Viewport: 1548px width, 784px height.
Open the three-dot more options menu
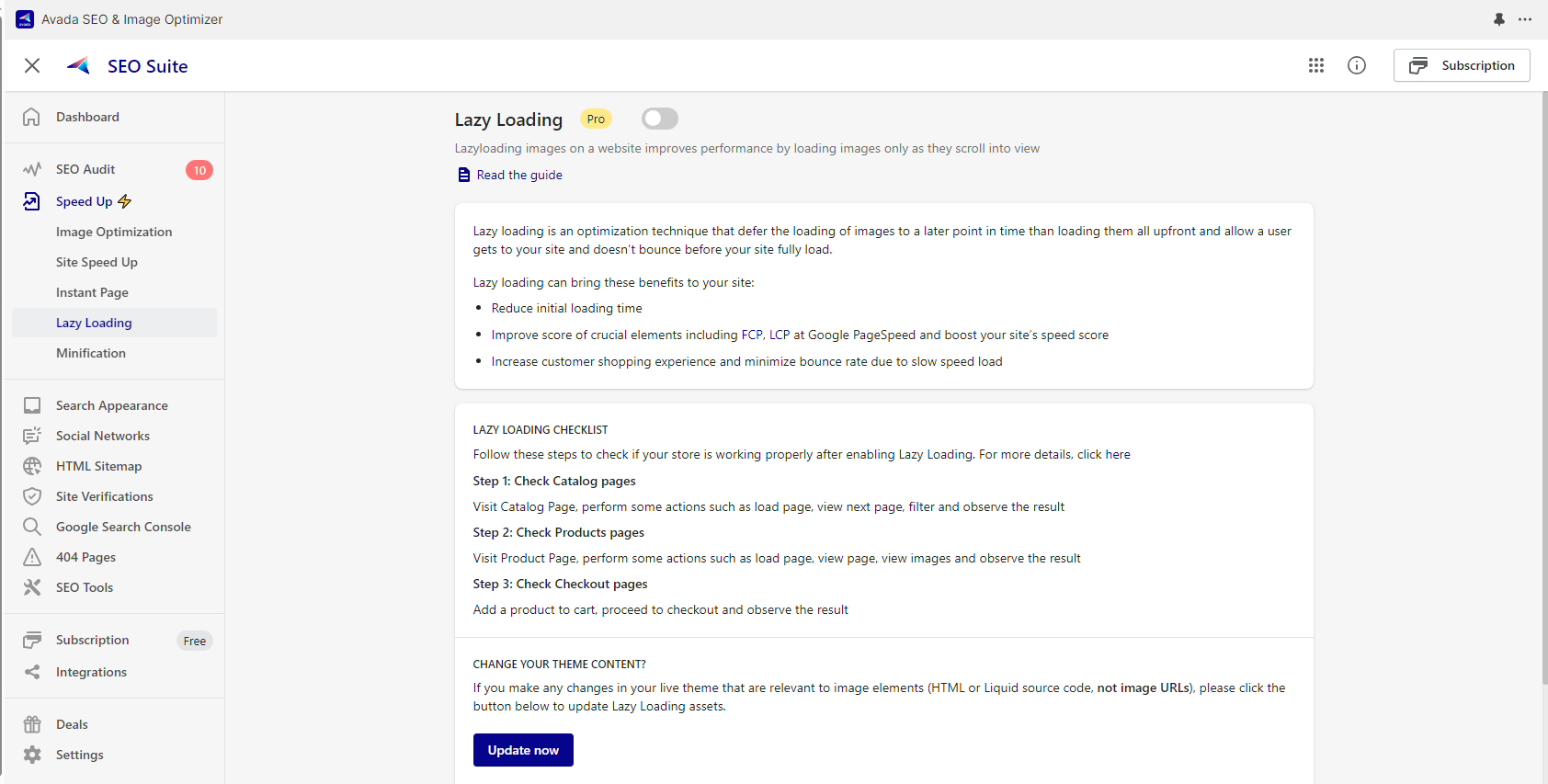(x=1525, y=19)
